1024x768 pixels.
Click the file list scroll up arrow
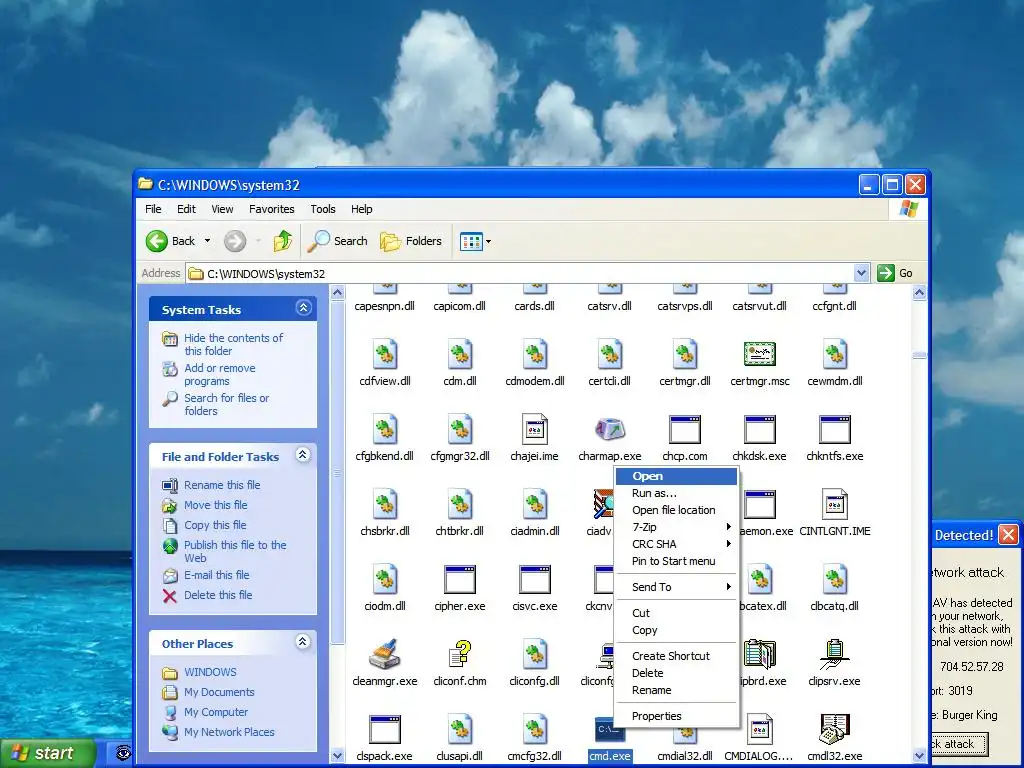(x=919, y=293)
